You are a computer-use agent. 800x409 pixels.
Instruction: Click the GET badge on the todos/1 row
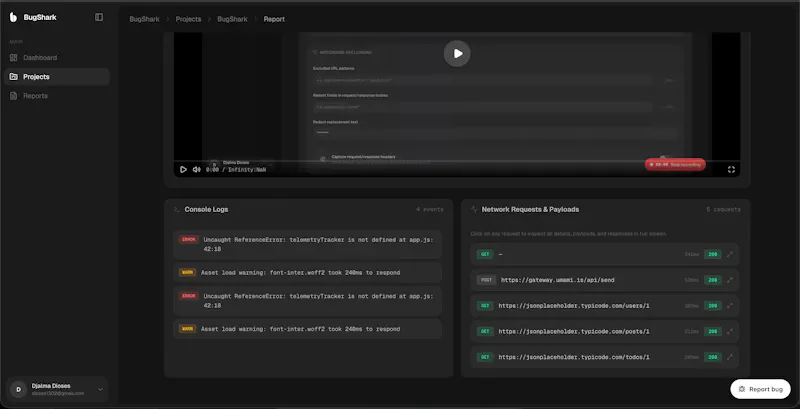[x=485, y=357]
